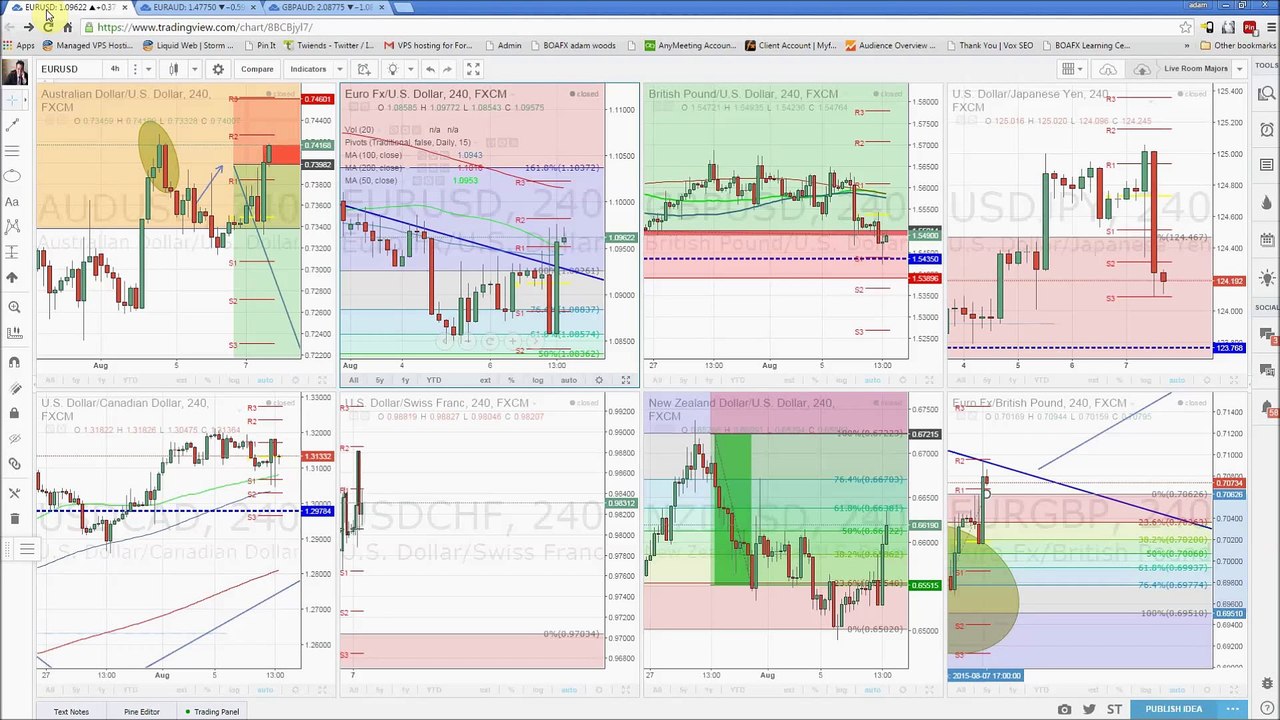The width and height of the screenshot is (1280, 720).
Task: Expand the chart style dropdown arrow
Action: pyautogui.click(x=194, y=69)
